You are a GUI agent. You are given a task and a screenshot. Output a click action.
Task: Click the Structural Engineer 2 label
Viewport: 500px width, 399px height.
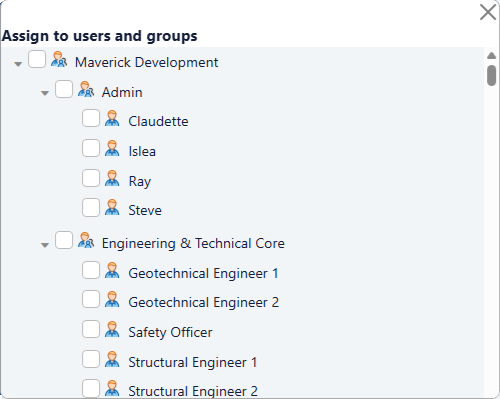coord(193,391)
